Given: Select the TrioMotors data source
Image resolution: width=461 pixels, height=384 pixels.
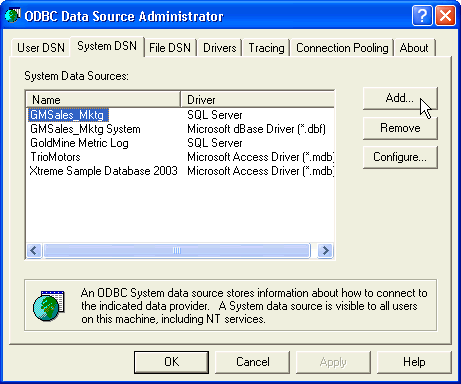Looking at the screenshot, I should (x=55, y=157).
